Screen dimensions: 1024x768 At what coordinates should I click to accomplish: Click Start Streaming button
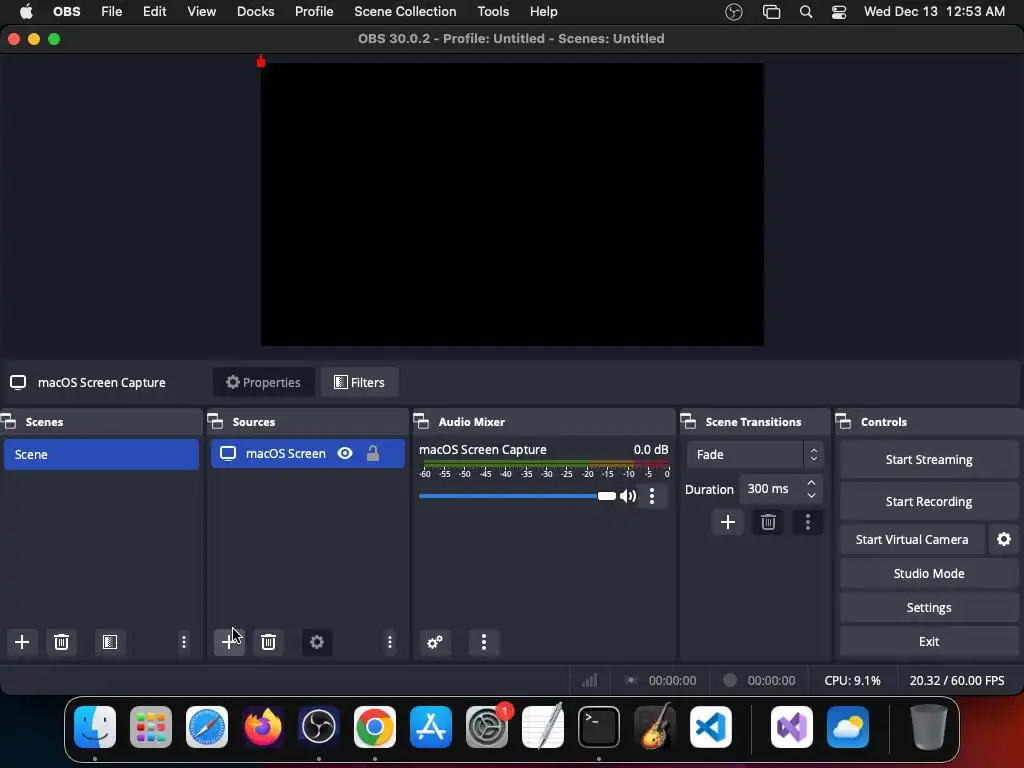pyautogui.click(x=929, y=460)
